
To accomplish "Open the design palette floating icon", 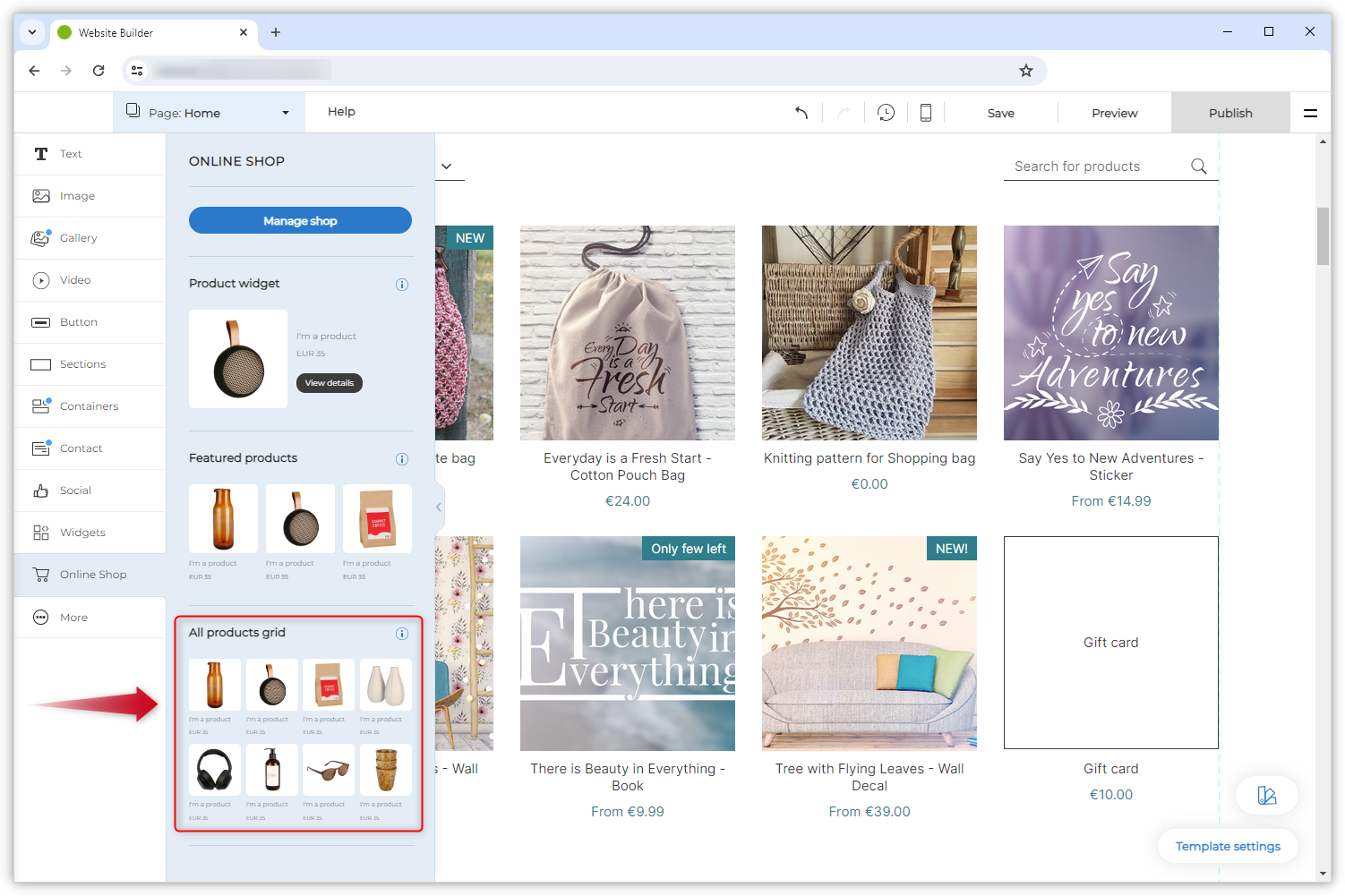I will [x=1266, y=795].
